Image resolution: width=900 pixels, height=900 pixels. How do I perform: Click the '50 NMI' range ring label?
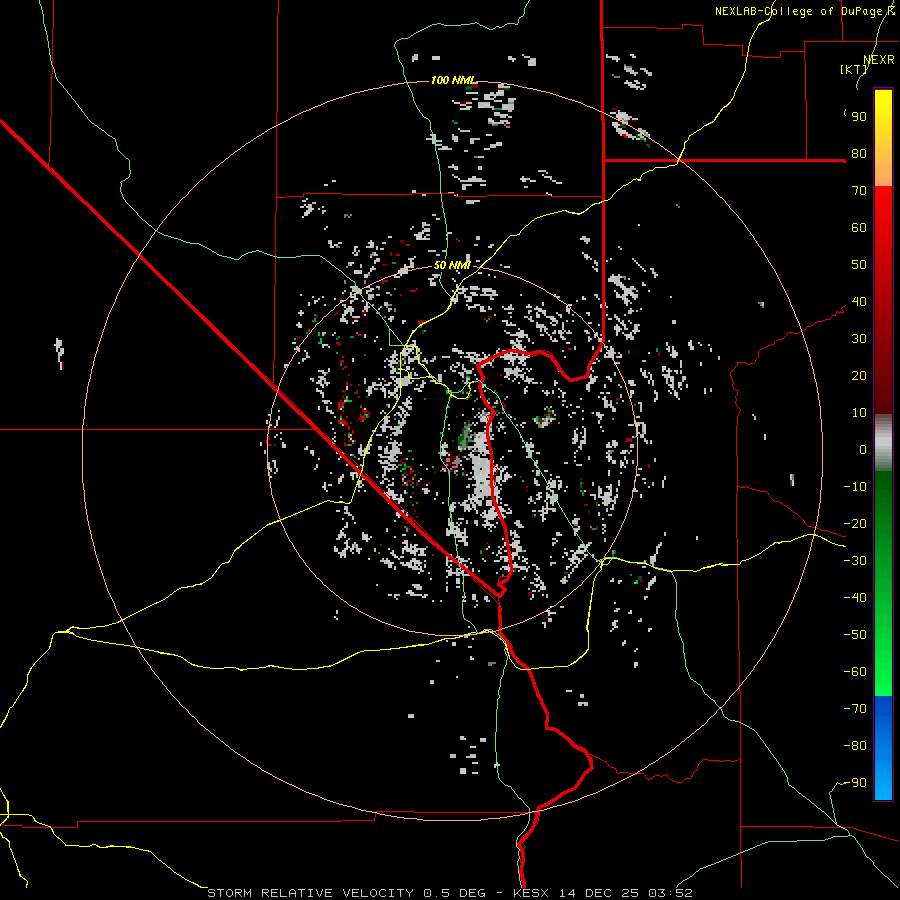click(452, 265)
